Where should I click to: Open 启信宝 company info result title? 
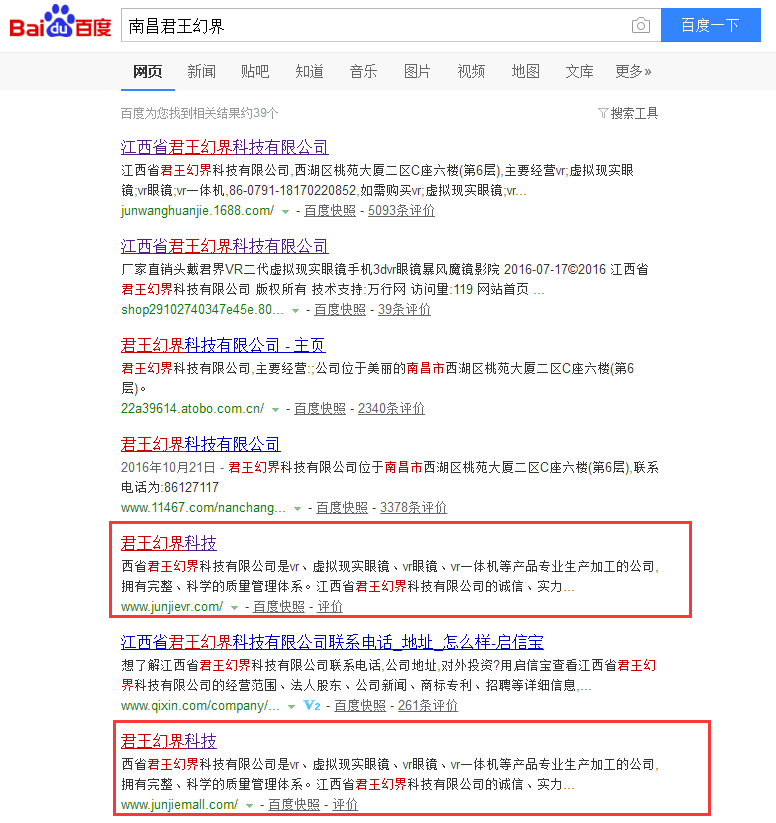[x=332, y=642]
